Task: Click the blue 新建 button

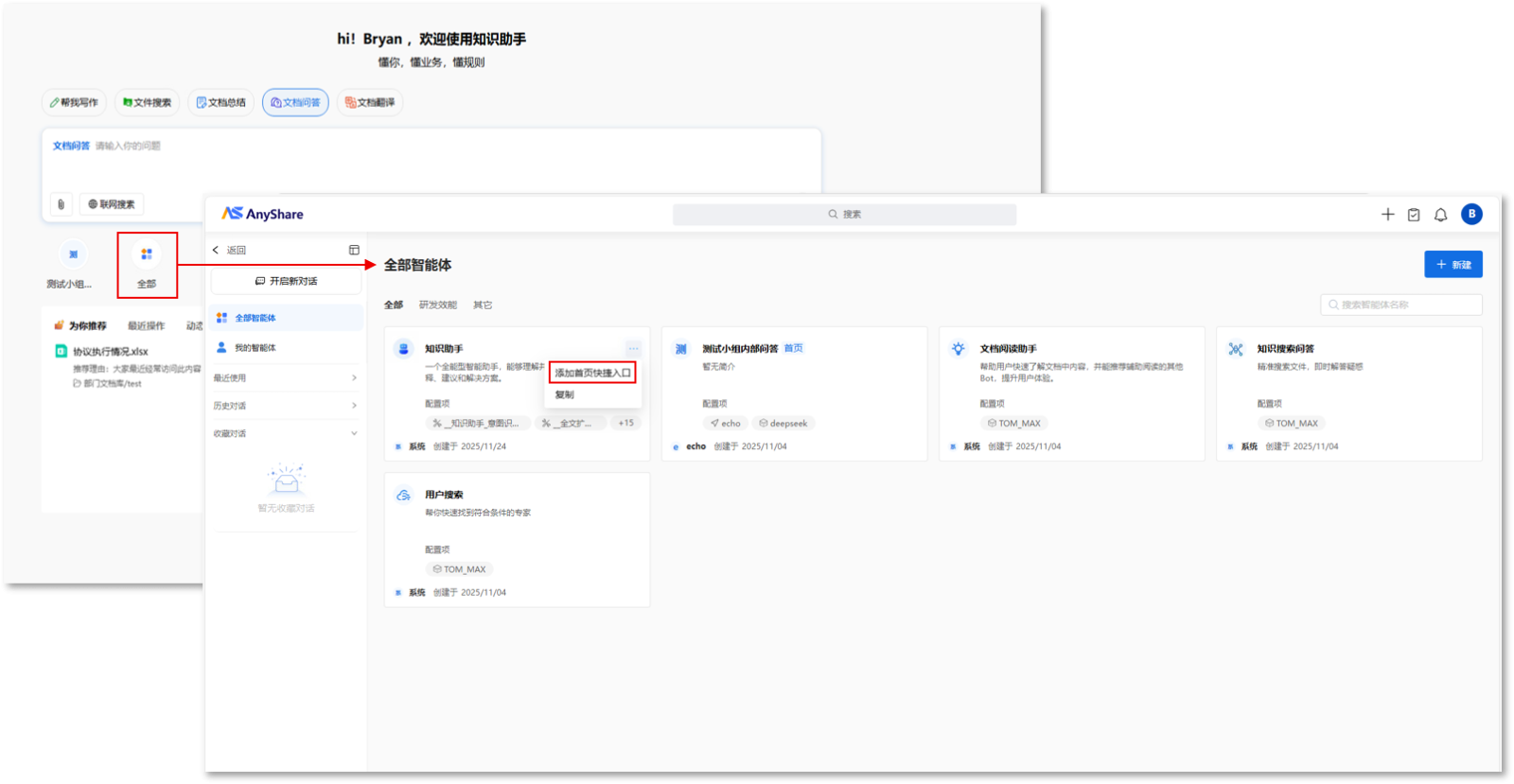Action: [x=1452, y=265]
